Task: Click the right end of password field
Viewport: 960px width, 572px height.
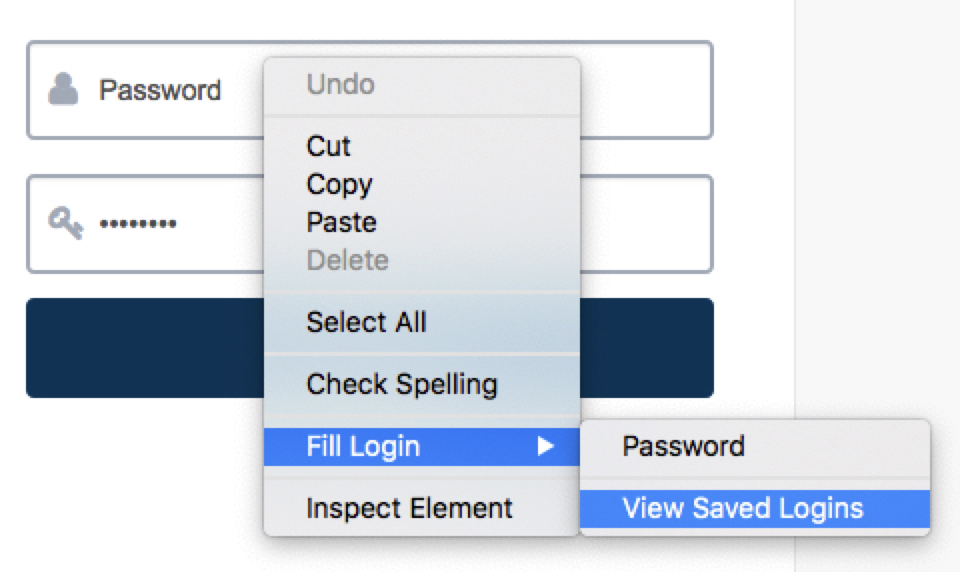Action: (649, 224)
